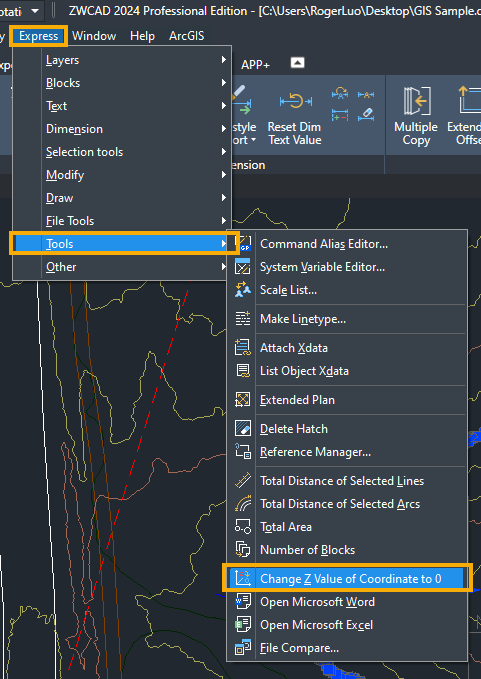Viewport: 481px width, 679px height.
Task: Choose Attach Xdata entry
Action: pyautogui.click(x=347, y=348)
